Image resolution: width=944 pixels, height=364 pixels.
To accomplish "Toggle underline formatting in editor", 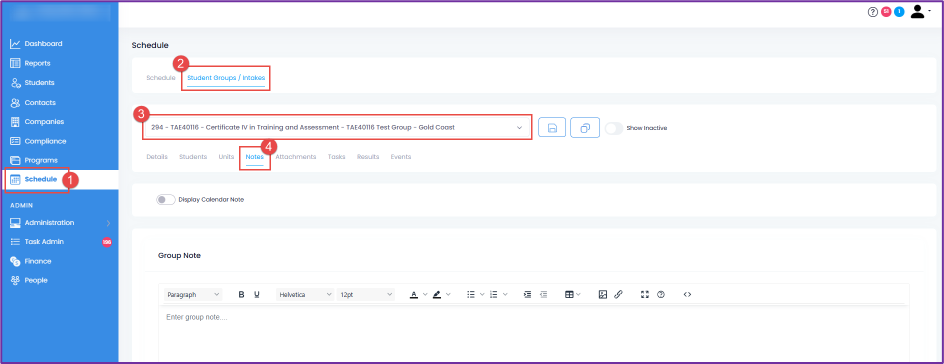I will click(257, 295).
